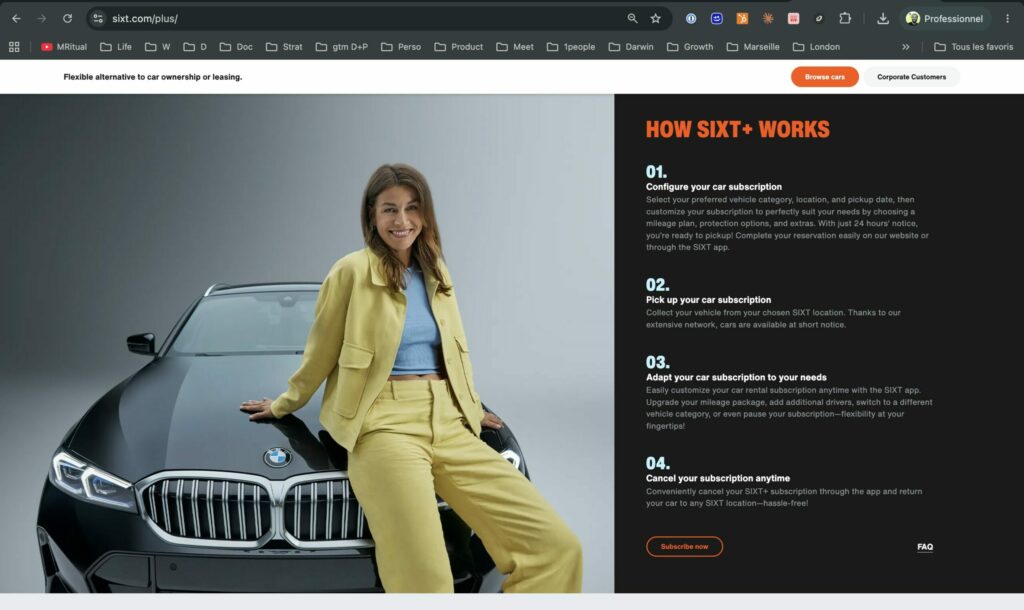Click the orange Browse cars button

click(825, 77)
